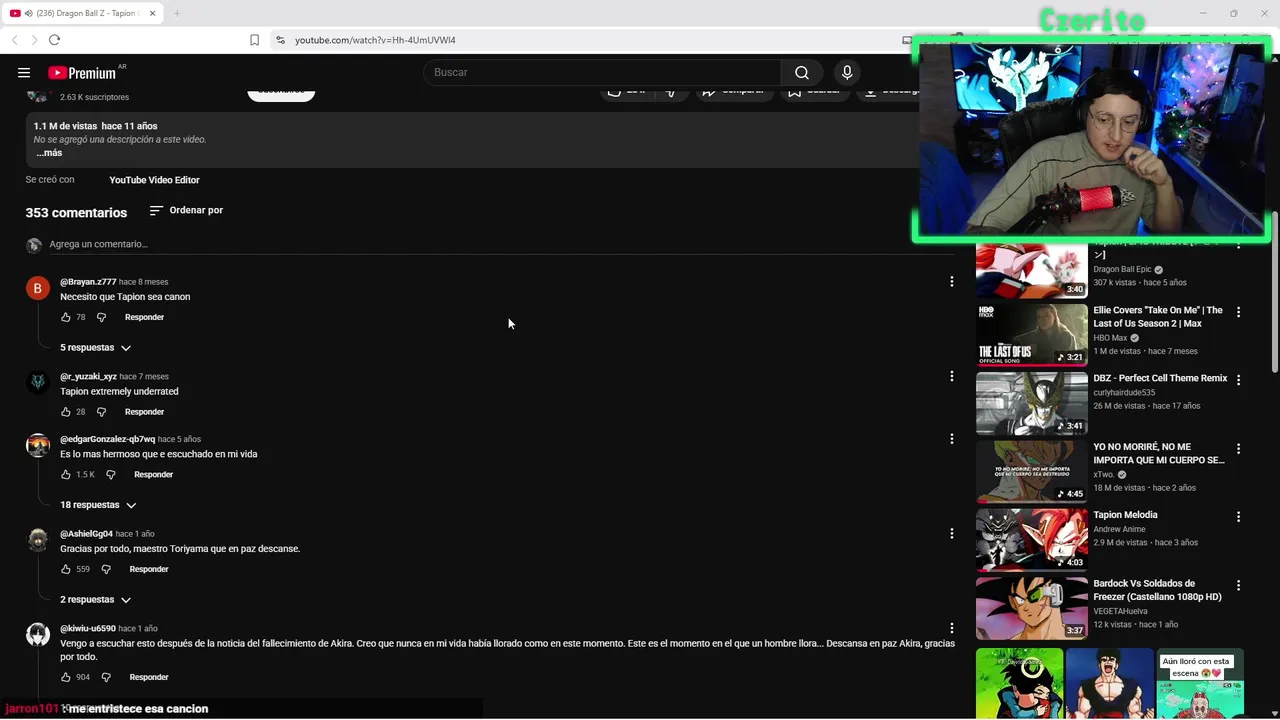The height and width of the screenshot is (720, 1280).
Task: Click the browser address bar URL
Action: pyautogui.click(x=375, y=40)
